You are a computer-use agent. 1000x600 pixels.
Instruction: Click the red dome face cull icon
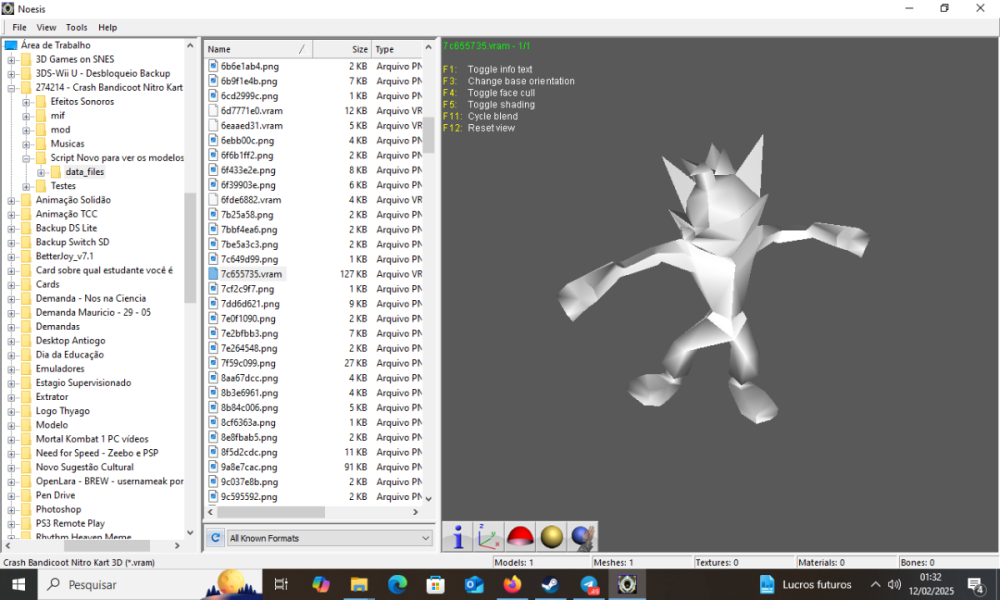pos(519,537)
